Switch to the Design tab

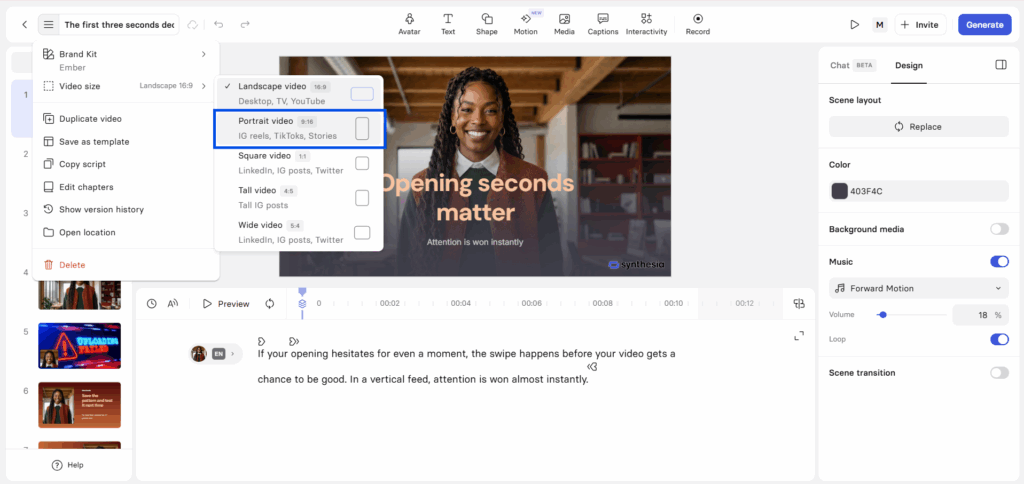click(908, 65)
